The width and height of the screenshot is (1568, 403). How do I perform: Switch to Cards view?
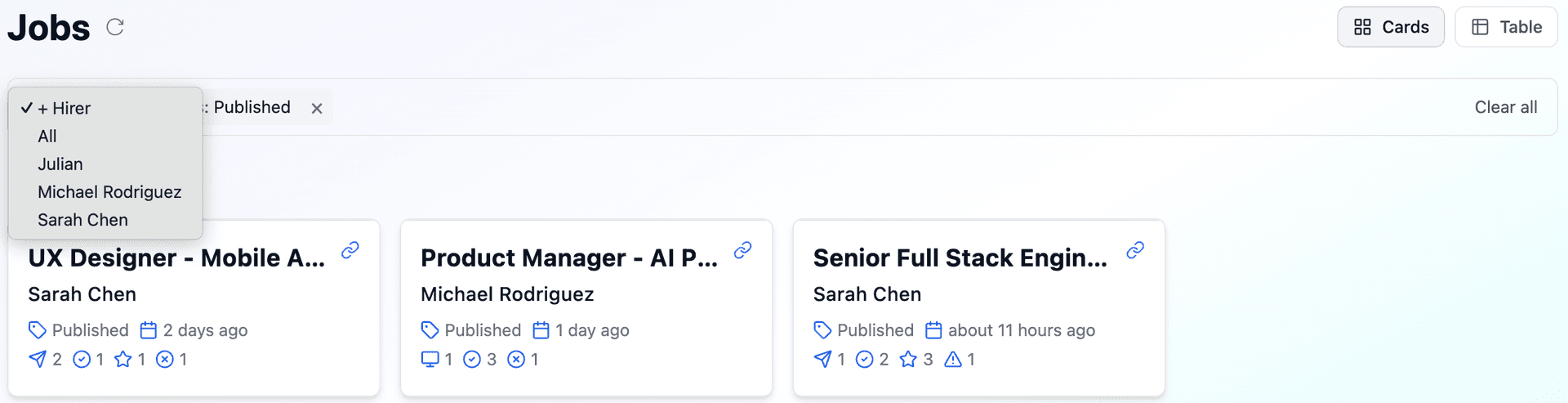pyautogui.click(x=1391, y=27)
